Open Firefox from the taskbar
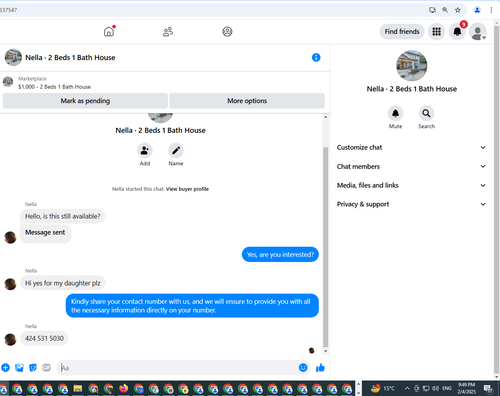The width and height of the screenshot is (500, 396). (x=124, y=388)
